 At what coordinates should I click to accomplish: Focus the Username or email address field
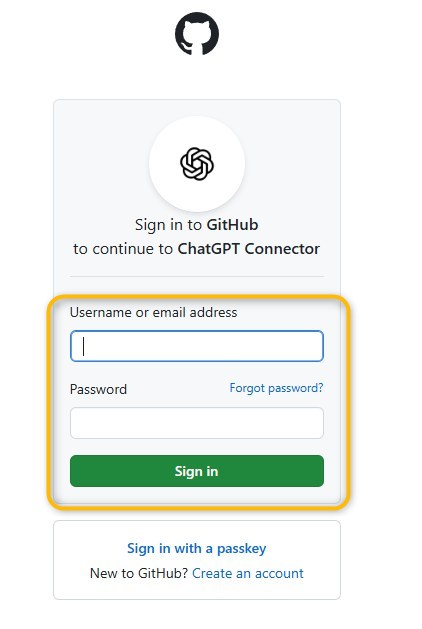pos(197,346)
